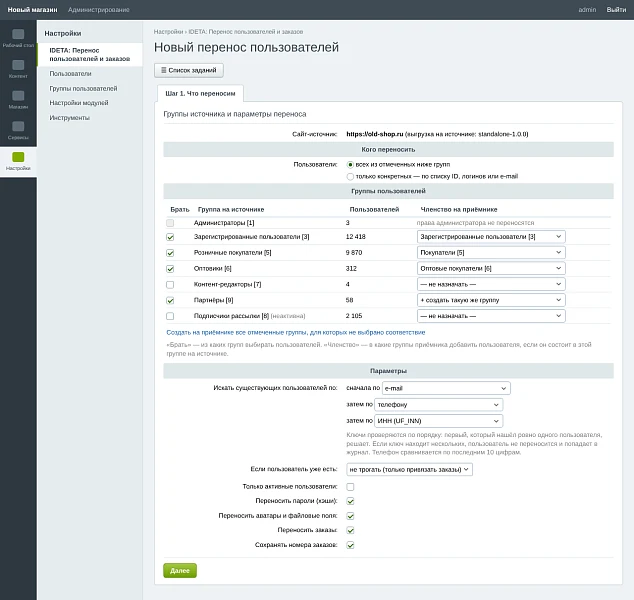Select the green Настройки sidebar icon

[18, 157]
